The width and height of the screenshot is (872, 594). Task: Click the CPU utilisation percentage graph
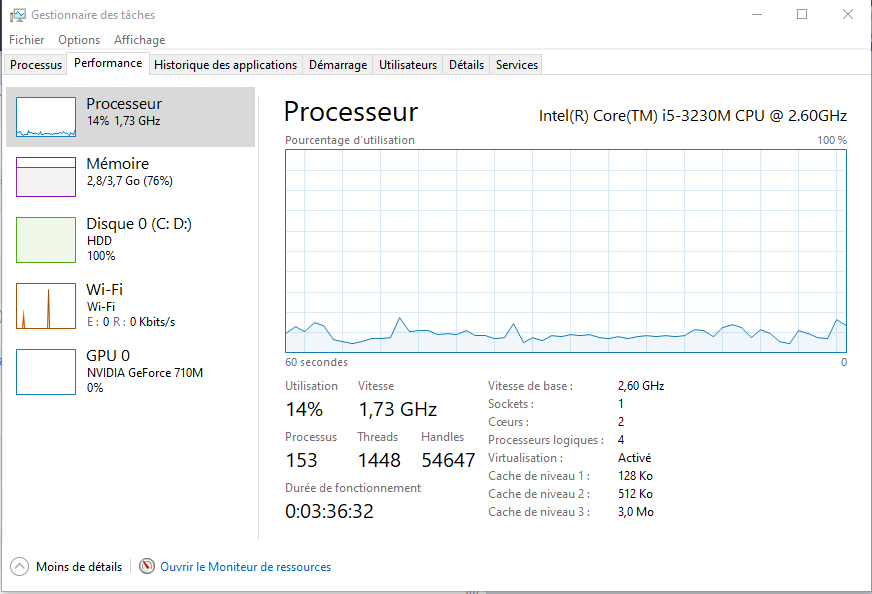click(566, 250)
